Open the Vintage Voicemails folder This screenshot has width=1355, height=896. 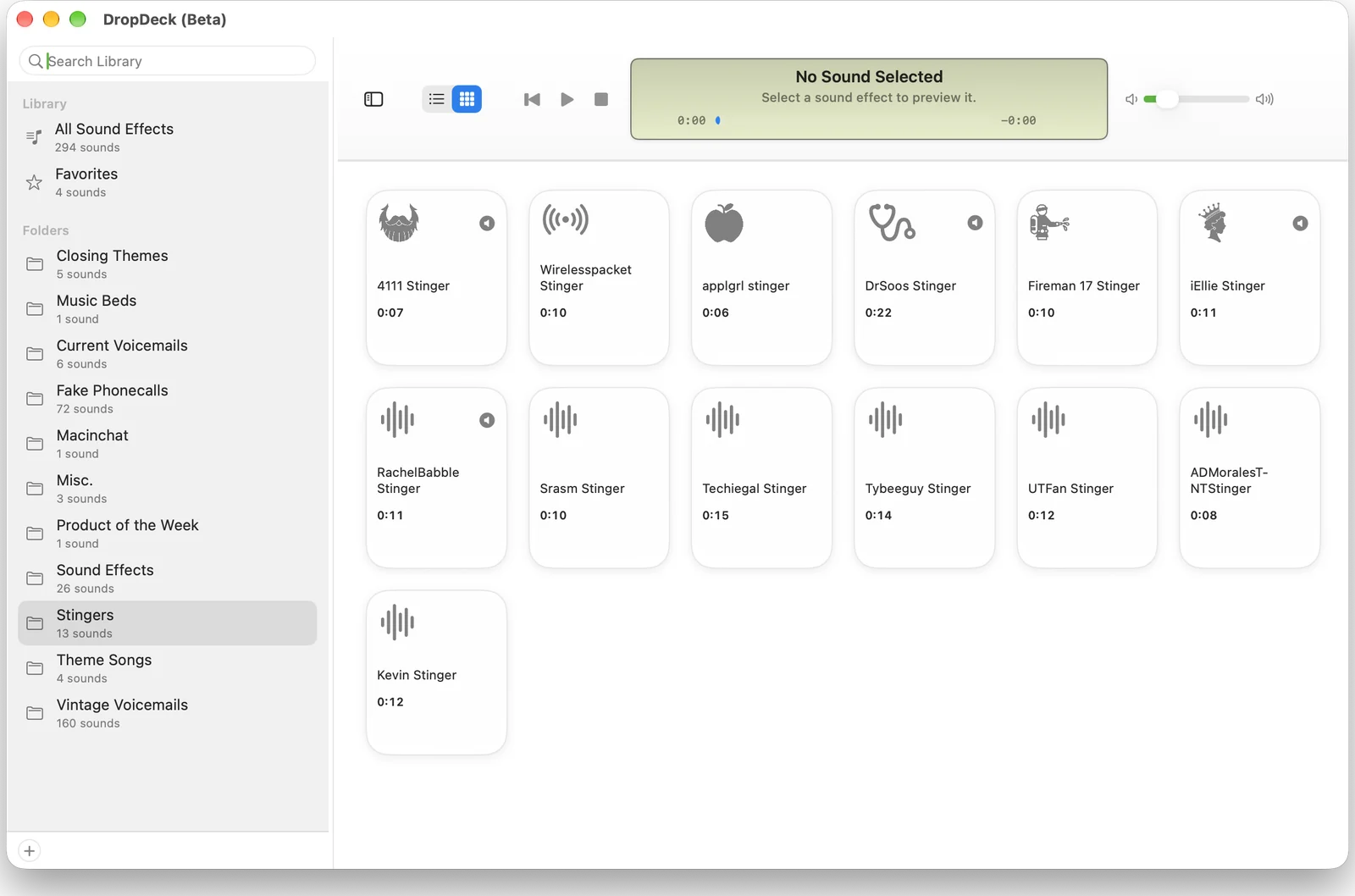click(168, 713)
